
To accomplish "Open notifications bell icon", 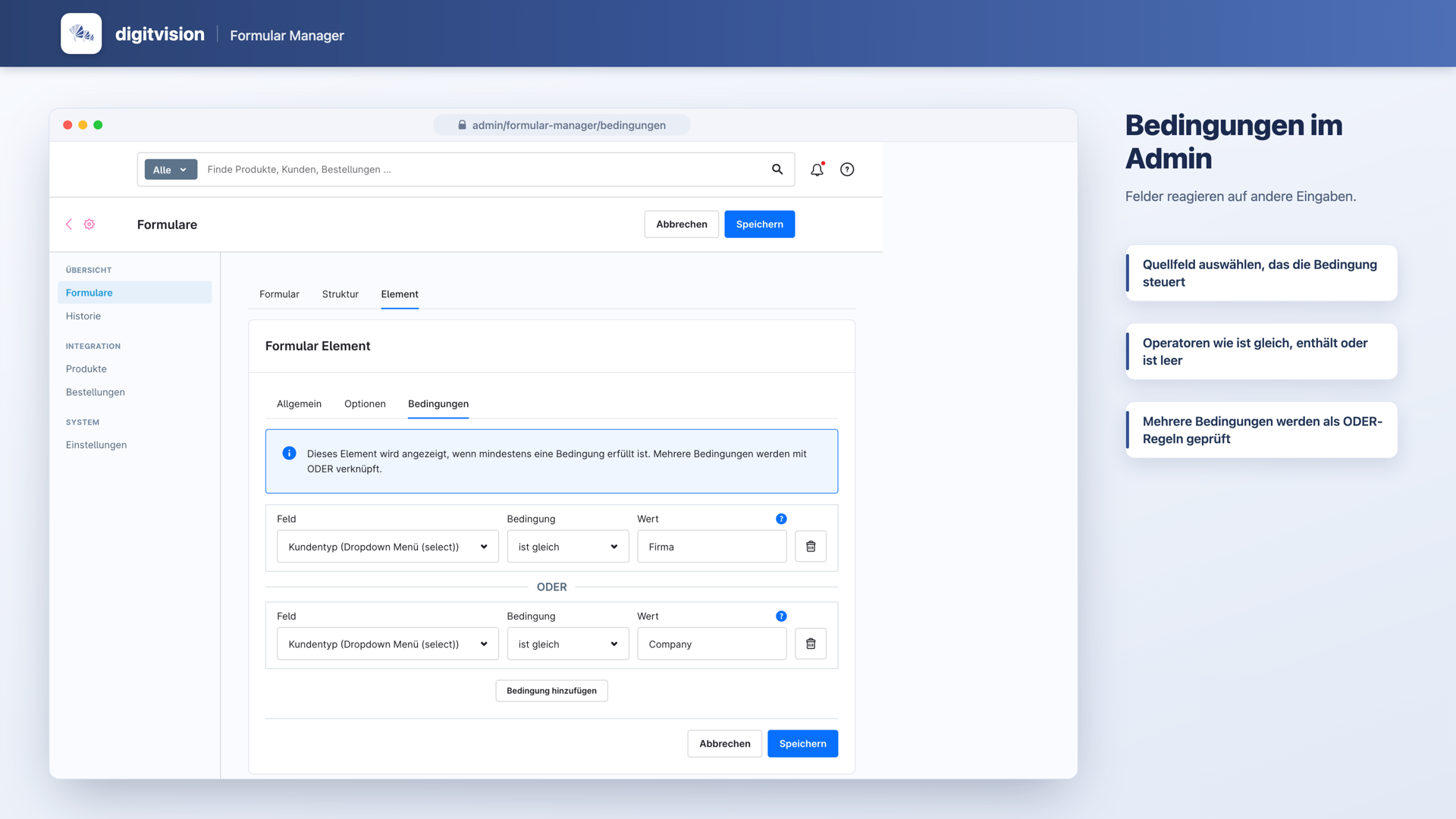I will click(x=817, y=169).
